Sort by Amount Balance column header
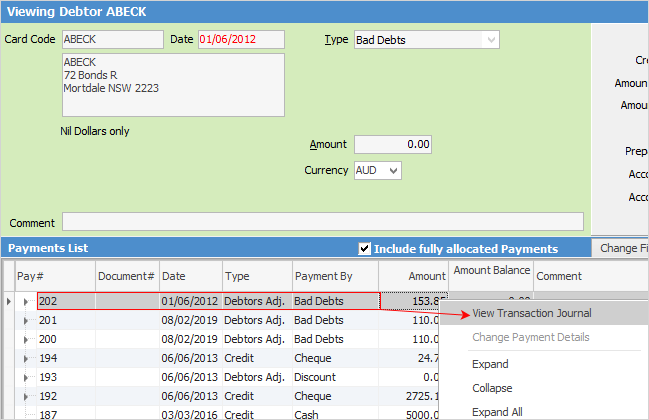 pos(490,272)
